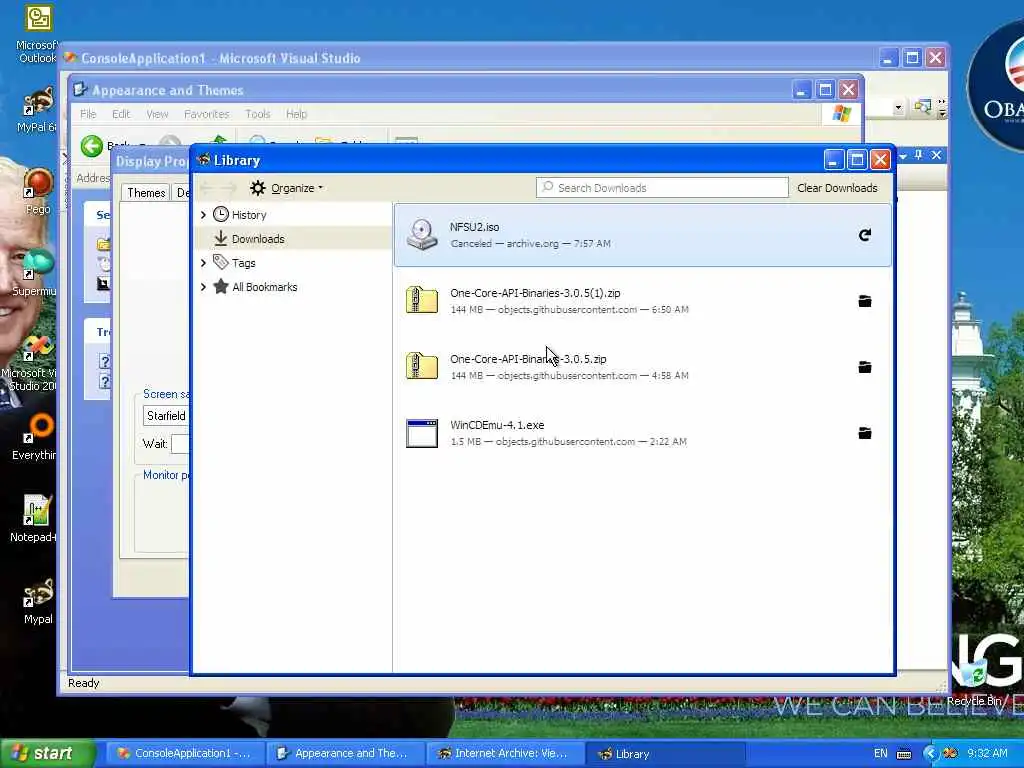Click the All Bookmarks star icon

point(221,287)
